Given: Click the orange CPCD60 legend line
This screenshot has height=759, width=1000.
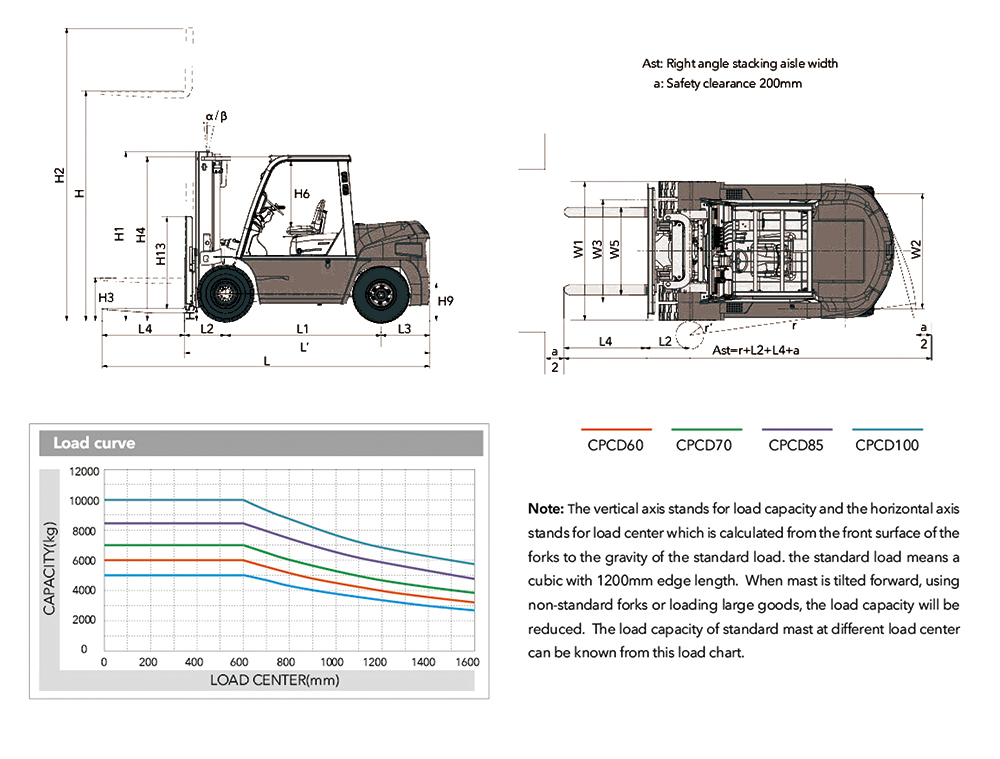Looking at the screenshot, I should click(x=615, y=428).
